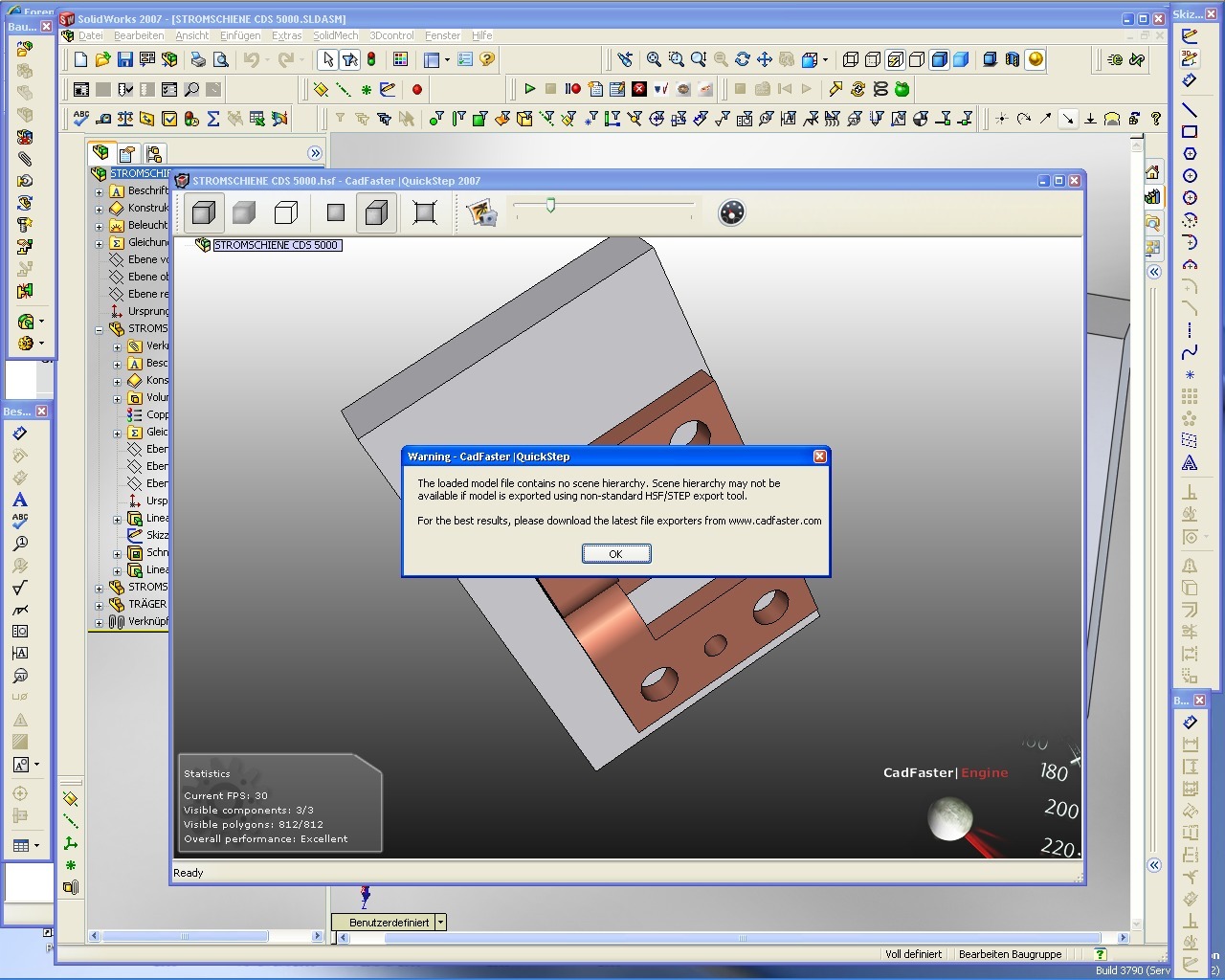This screenshot has height=980, width=1225.
Task: Select the sketch Line tool
Action: [x=1190, y=110]
